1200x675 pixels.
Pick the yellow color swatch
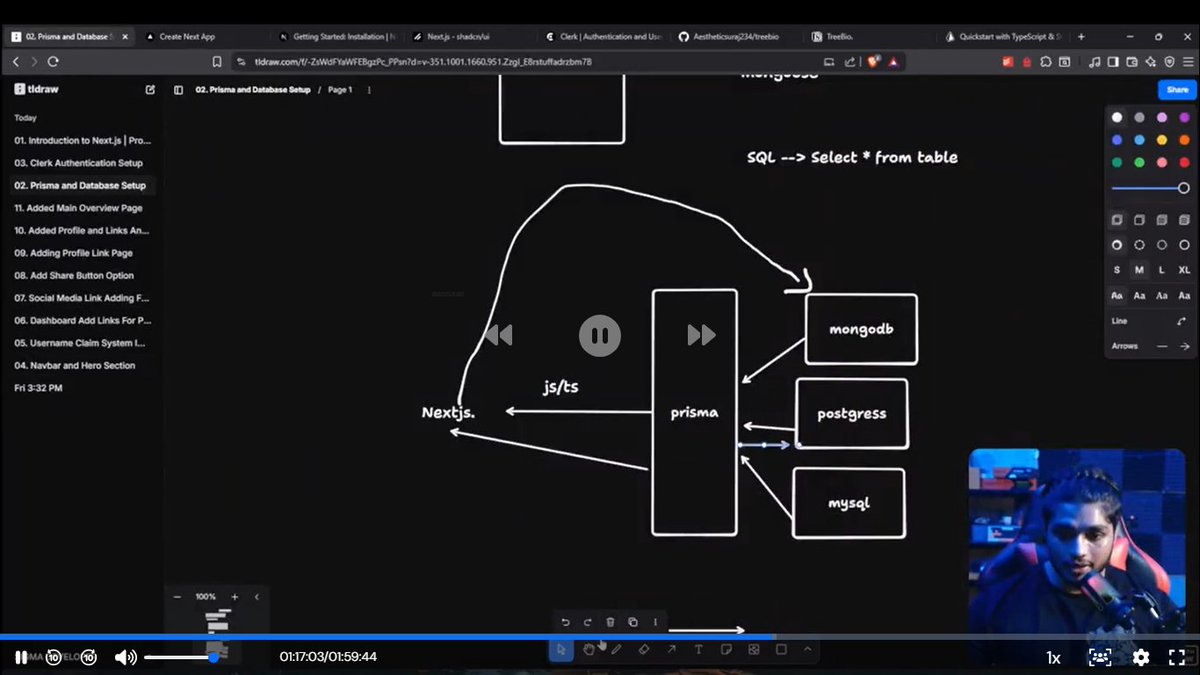click(x=1162, y=140)
